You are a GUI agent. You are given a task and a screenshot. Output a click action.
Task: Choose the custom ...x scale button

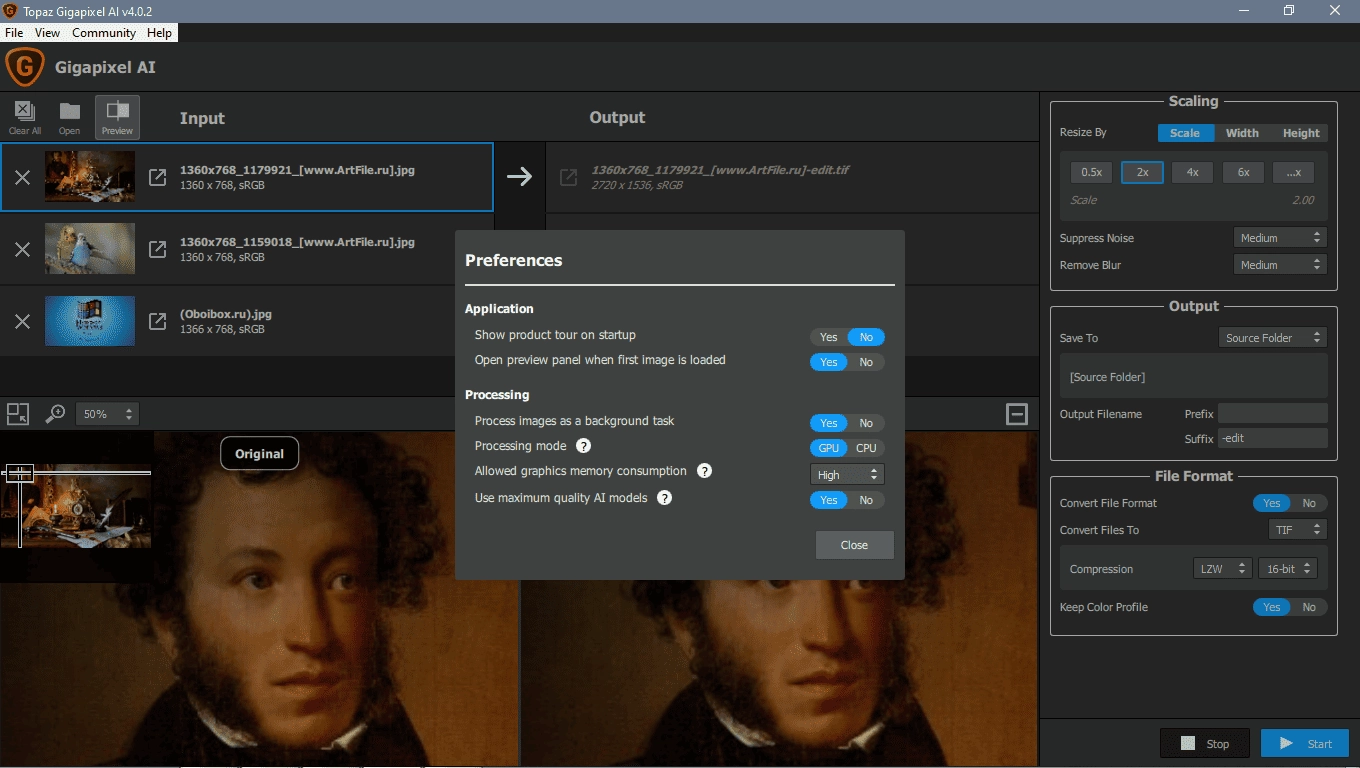point(1294,172)
